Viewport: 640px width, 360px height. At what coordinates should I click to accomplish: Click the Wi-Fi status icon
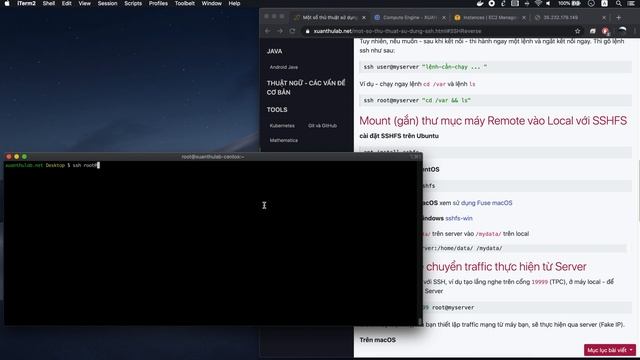coord(538,4)
